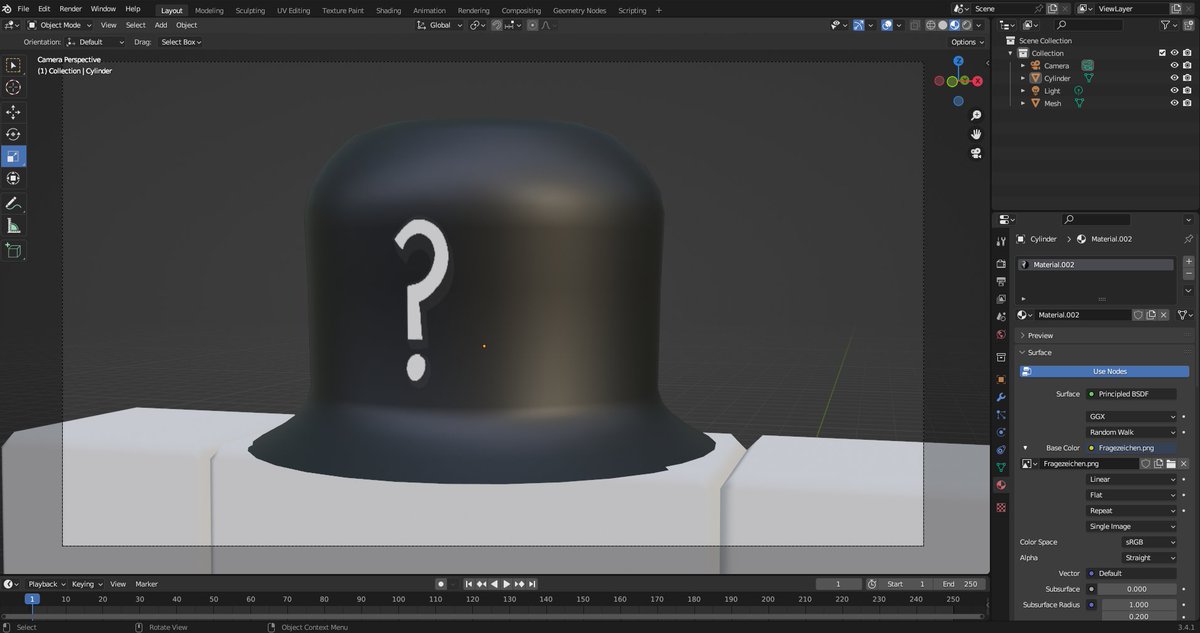Screen dimensions: 1200x633
Task: Click the Blender logo icon
Action: coord(7,8)
